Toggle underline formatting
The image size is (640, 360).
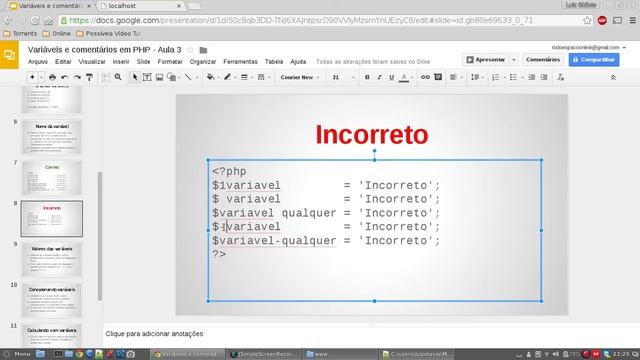coord(391,77)
